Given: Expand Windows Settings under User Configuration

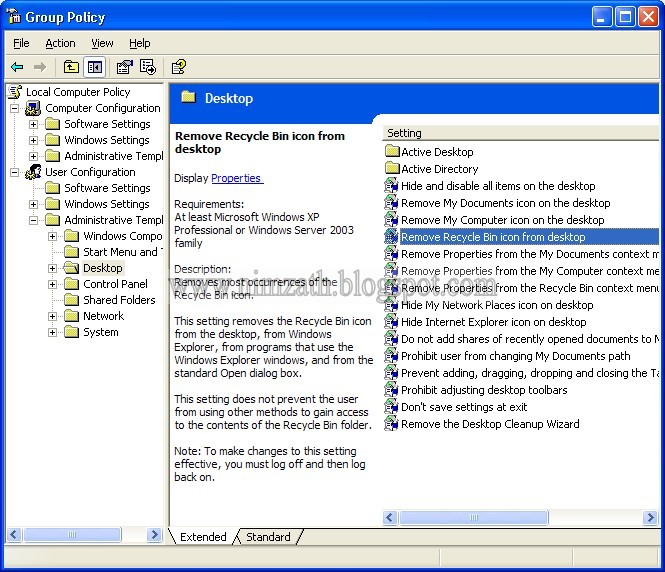Looking at the screenshot, I should (34, 204).
